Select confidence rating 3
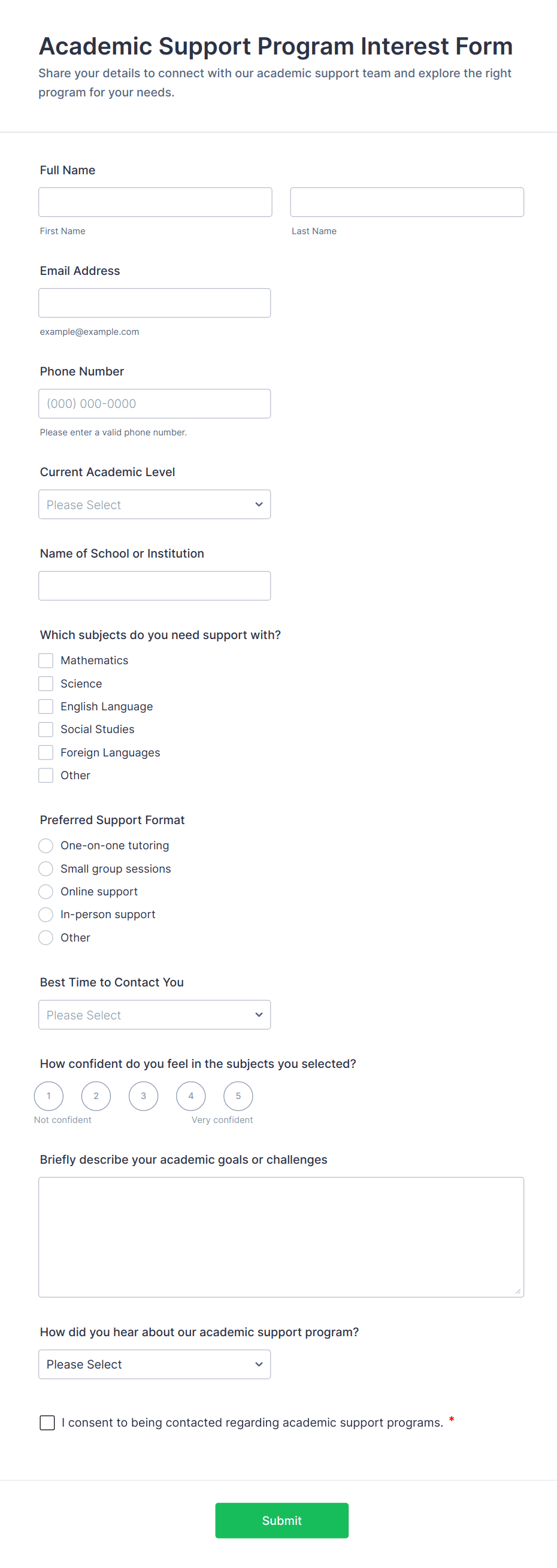This screenshot has width=557, height=1568. point(144,1095)
